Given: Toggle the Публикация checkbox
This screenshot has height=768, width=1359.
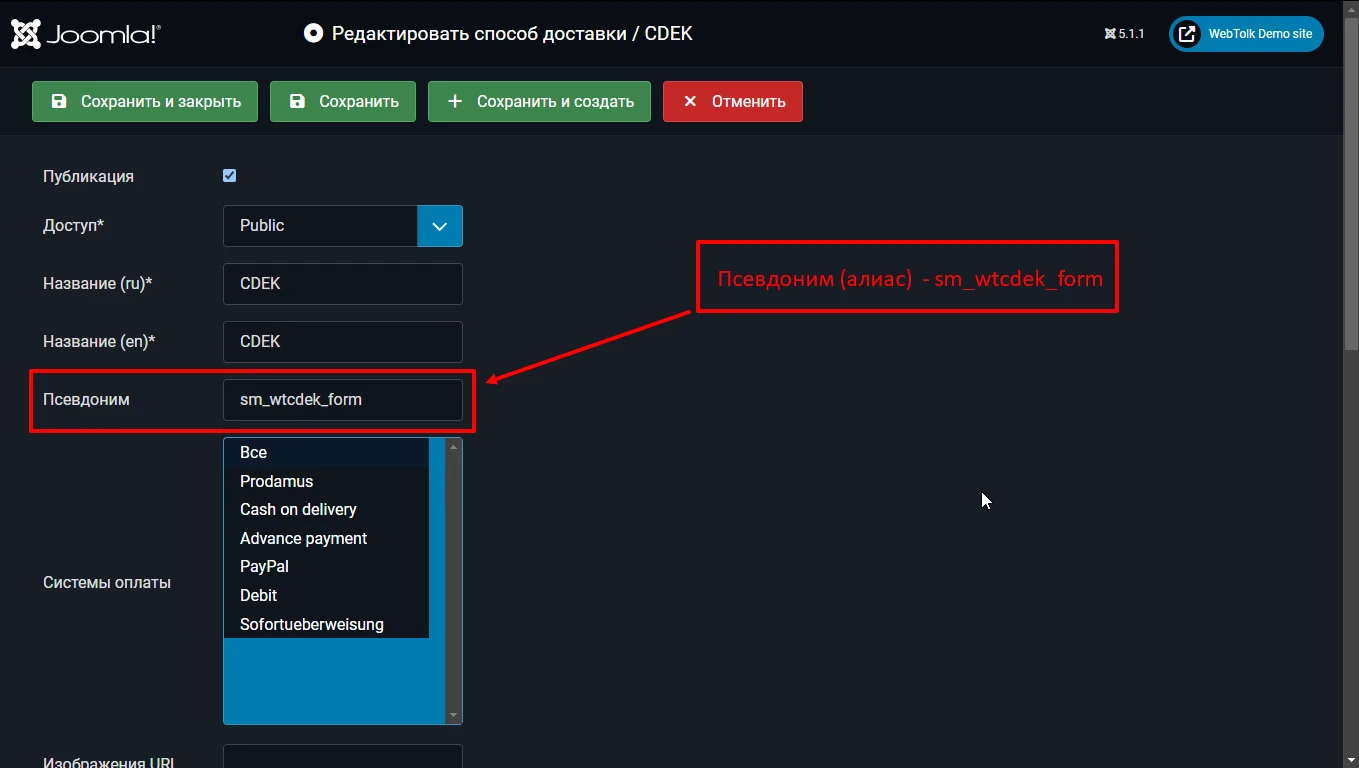Looking at the screenshot, I should coord(230,176).
